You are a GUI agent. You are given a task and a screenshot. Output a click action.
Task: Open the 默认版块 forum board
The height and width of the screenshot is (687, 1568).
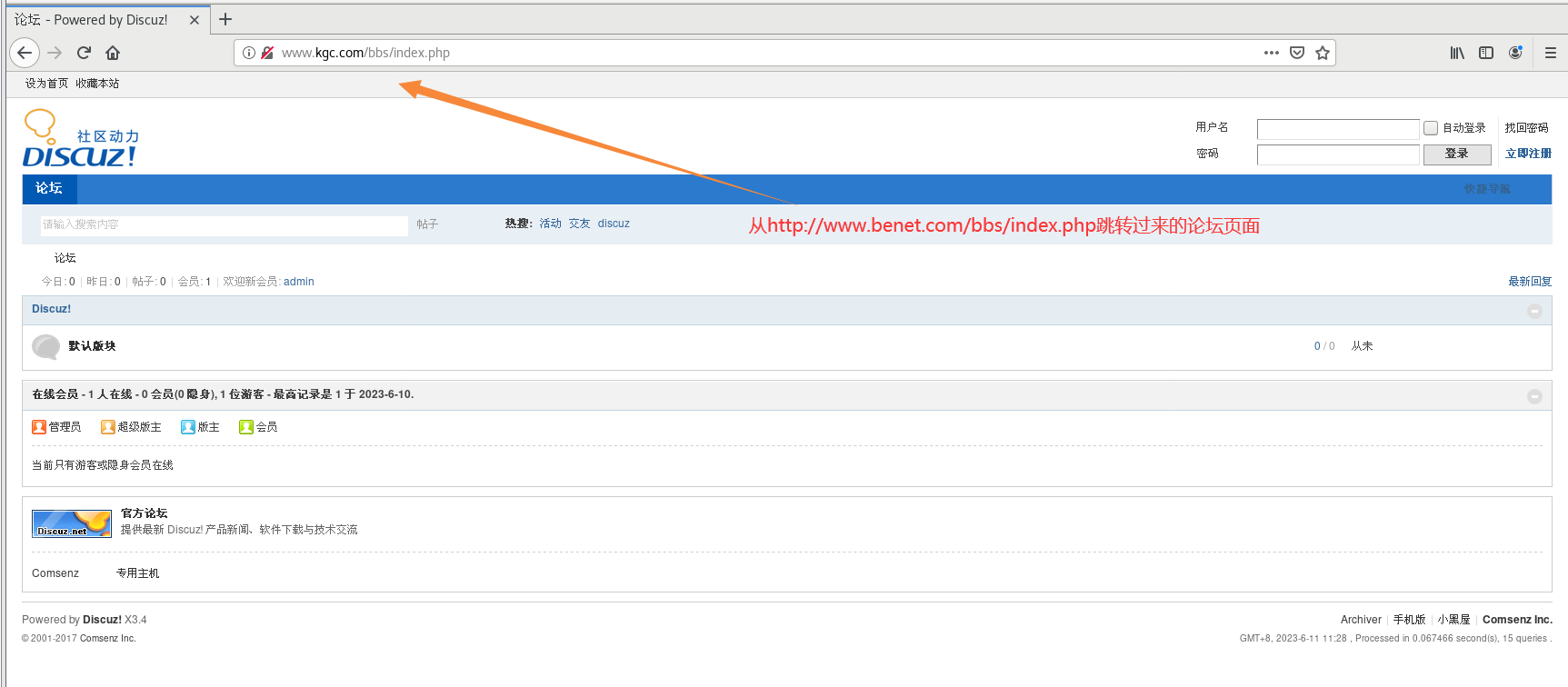point(92,346)
